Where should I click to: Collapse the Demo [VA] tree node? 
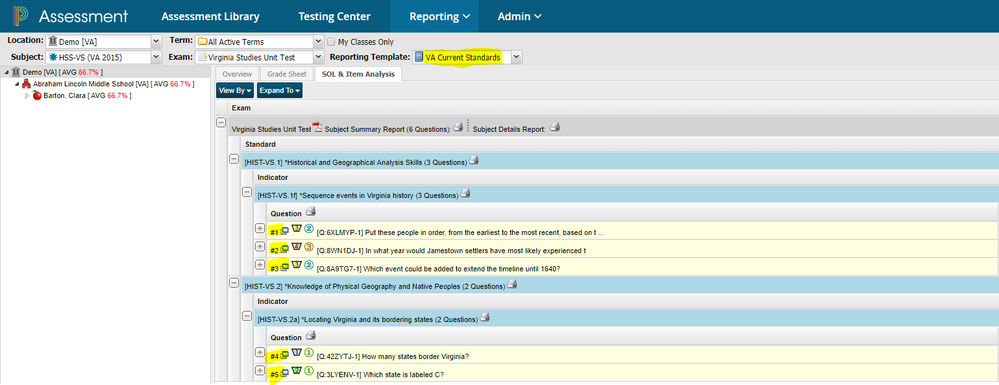pyautogui.click(x=6, y=72)
